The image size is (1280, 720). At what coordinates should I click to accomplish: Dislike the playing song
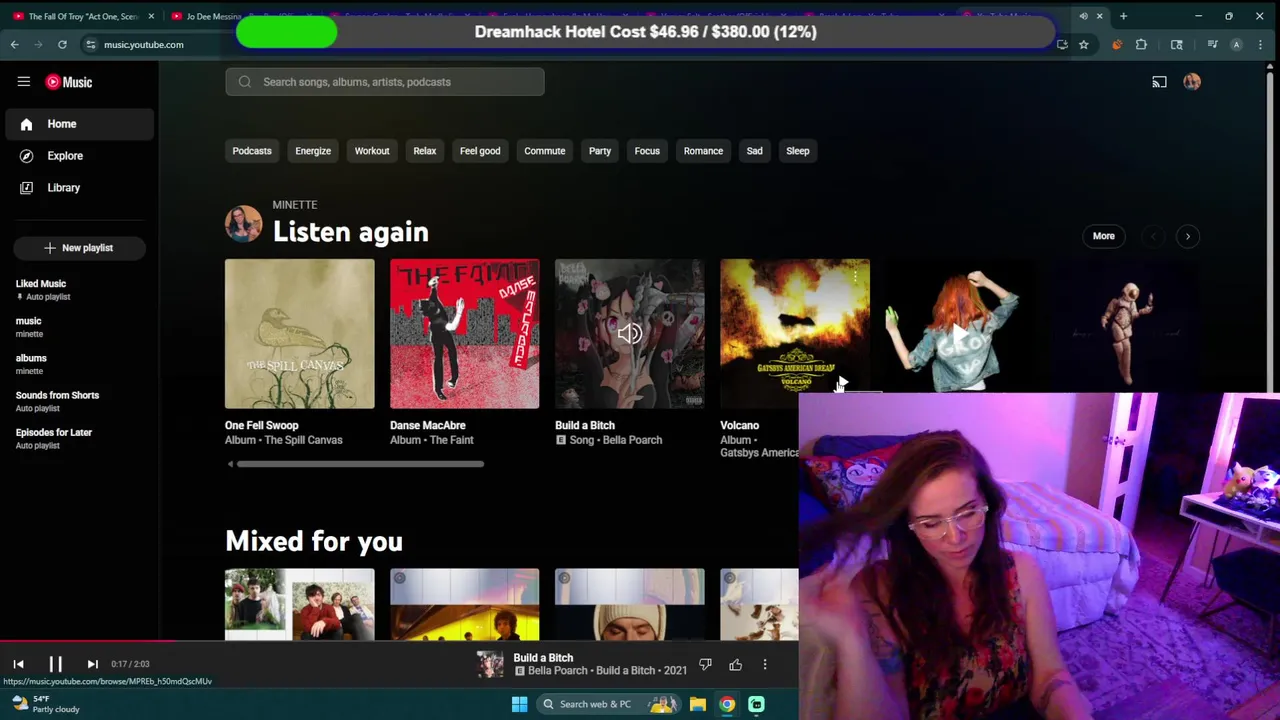point(706,665)
